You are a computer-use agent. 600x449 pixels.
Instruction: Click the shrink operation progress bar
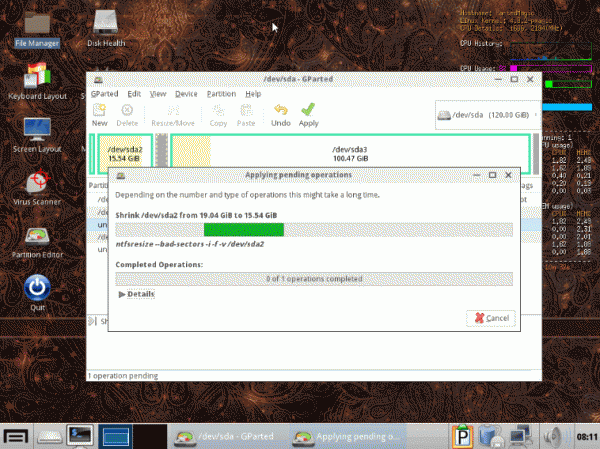(x=314, y=230)
